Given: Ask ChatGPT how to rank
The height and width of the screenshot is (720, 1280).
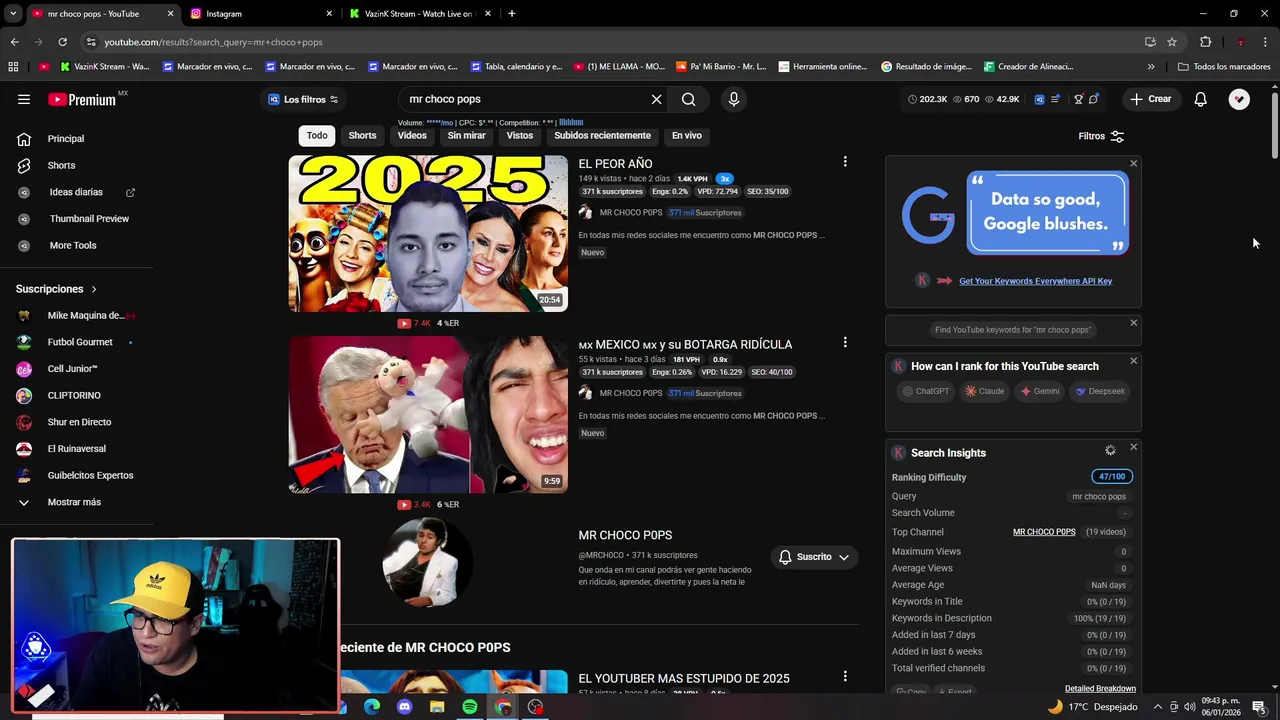Looking at the screenshot, I should tap(925, 391).
